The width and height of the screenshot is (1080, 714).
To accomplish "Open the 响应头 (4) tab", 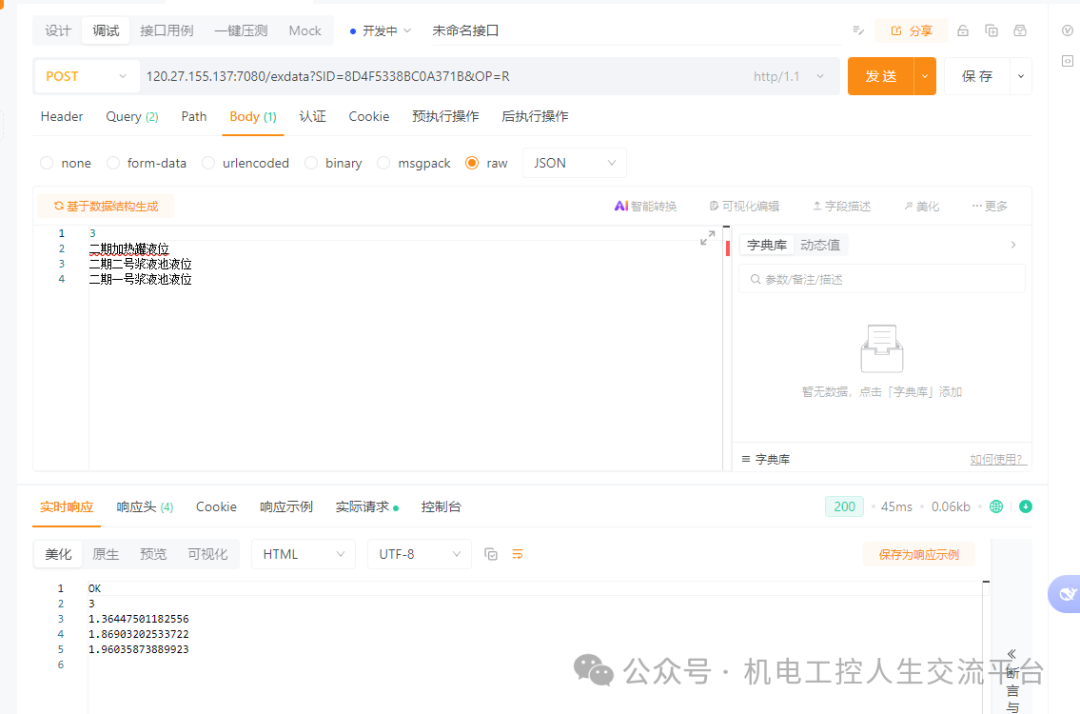I will pos(145,507).
